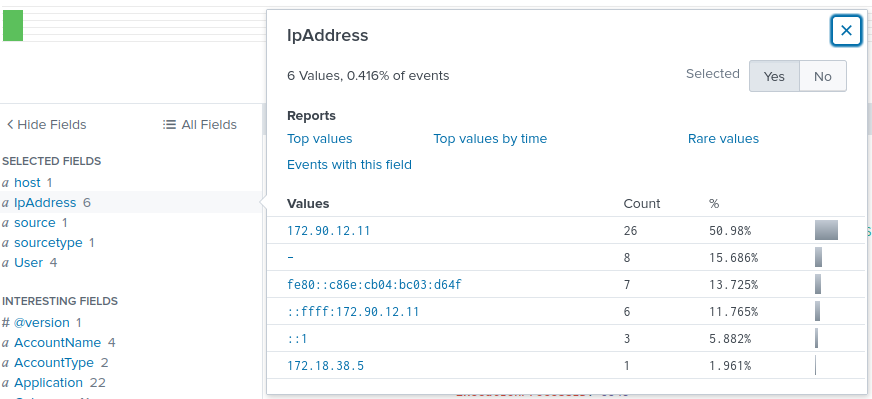Open the sourcetype selected field
Viewport: 872px width, 399px height.
[x=48, y=243]
